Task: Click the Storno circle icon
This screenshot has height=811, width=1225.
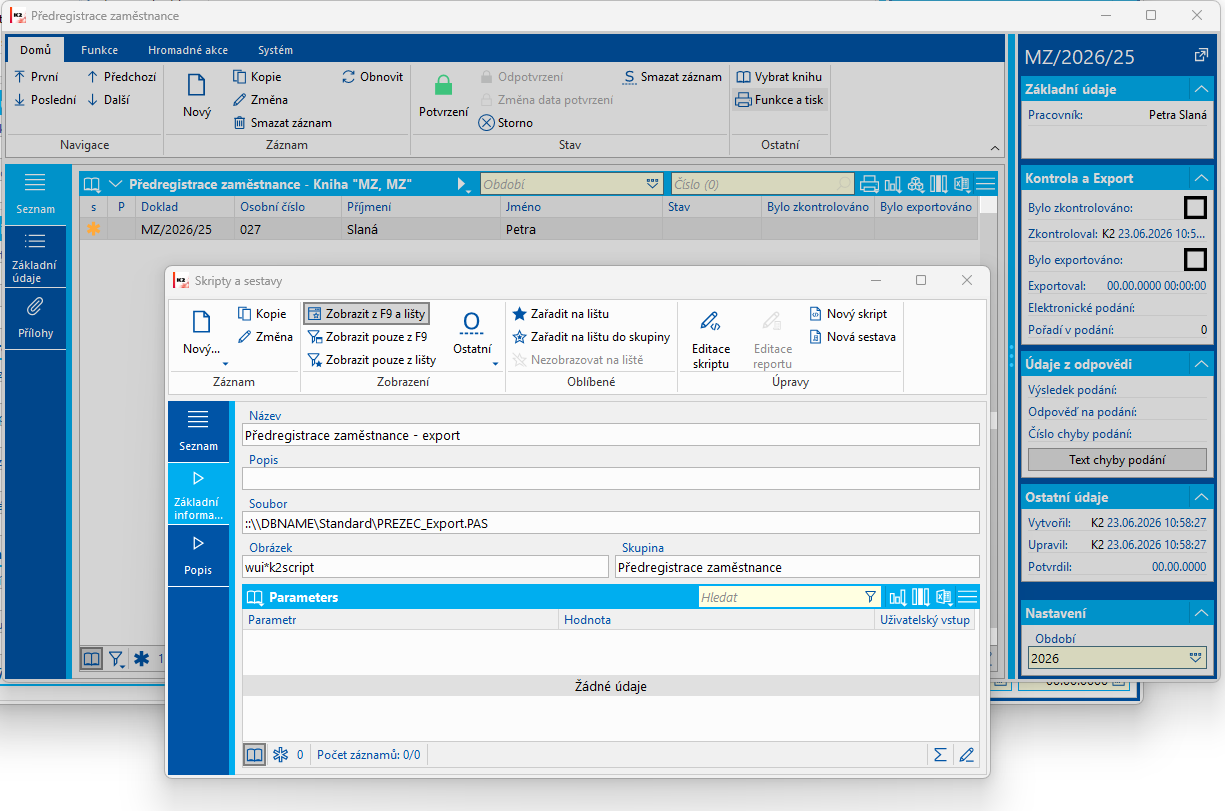Action: pyautogui.click(x=486, y=123)
